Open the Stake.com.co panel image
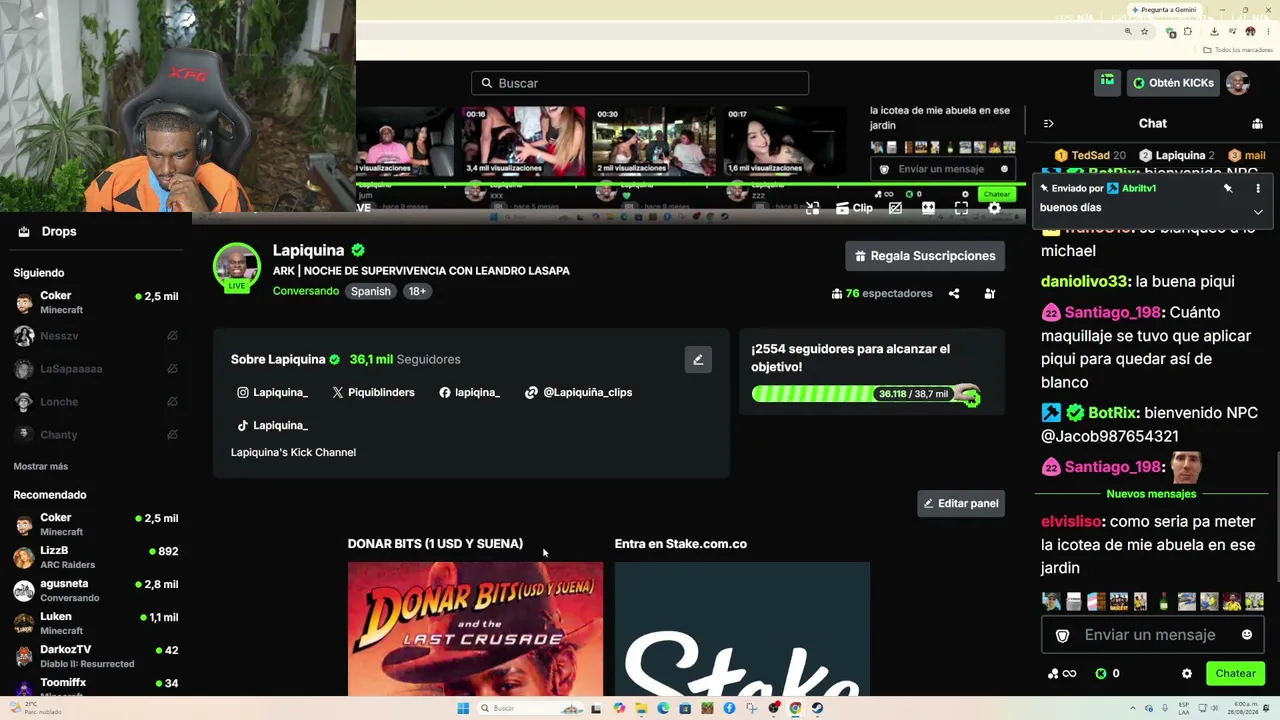Screen dimensions: 1280x720 (742, 629)
